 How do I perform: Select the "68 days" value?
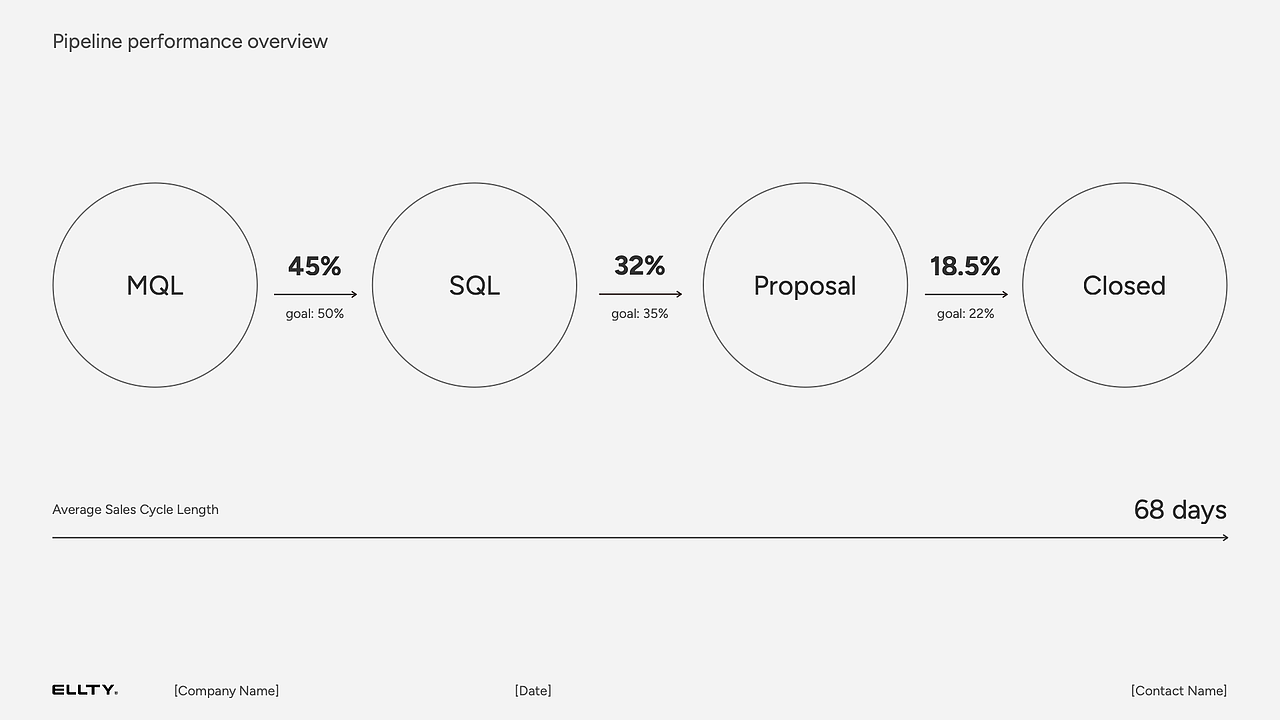1180,510
